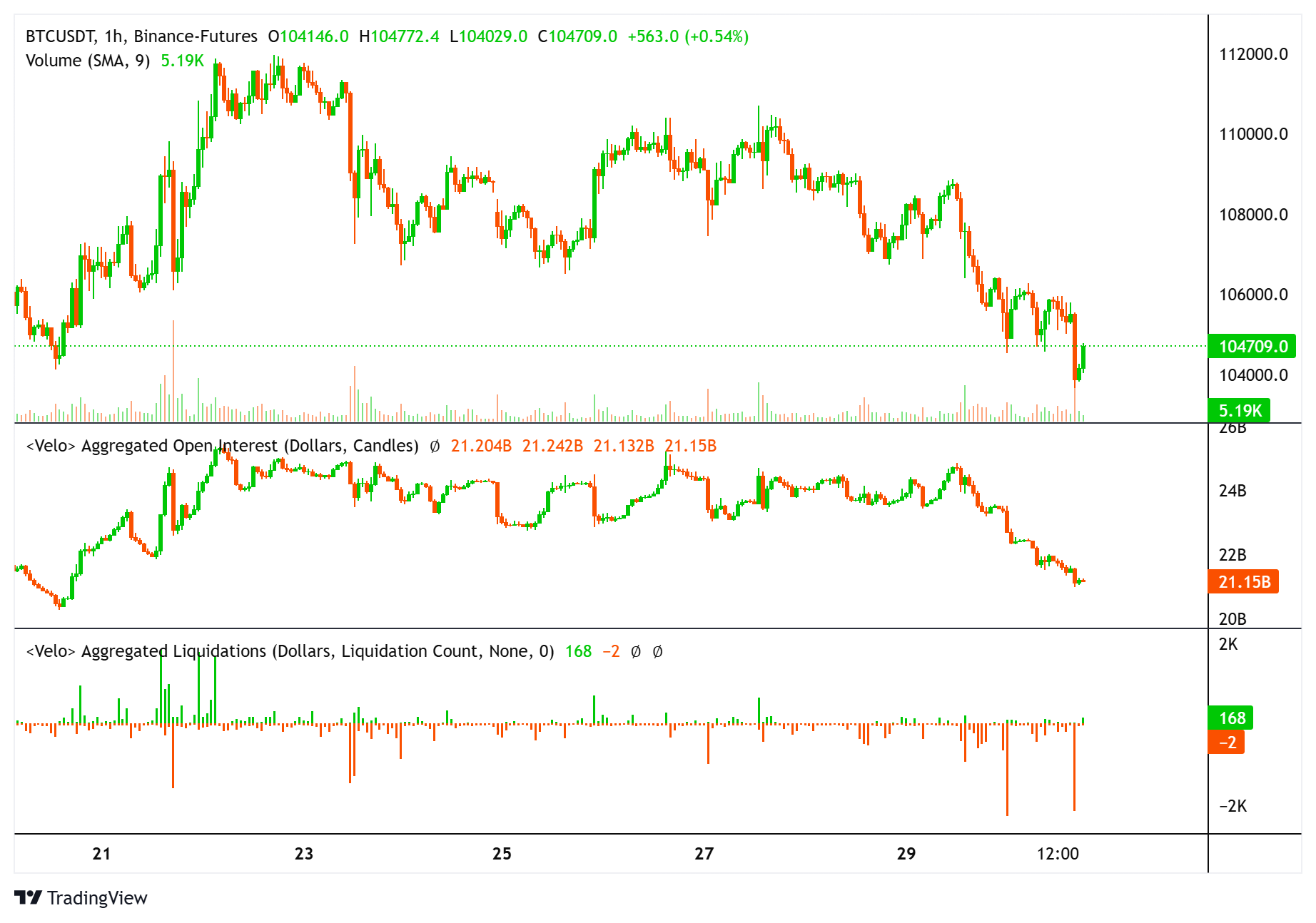
Task: Click the green 104709.0 current price tag
Action: point(1252,347)
